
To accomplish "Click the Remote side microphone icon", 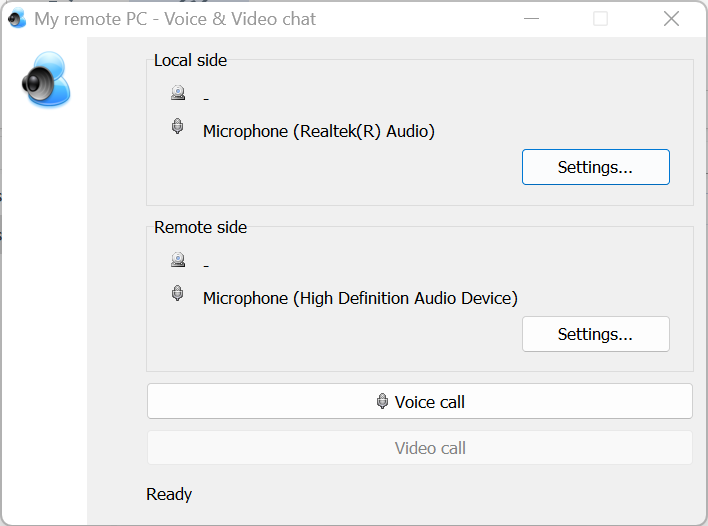I will click(x=178, y=294).
